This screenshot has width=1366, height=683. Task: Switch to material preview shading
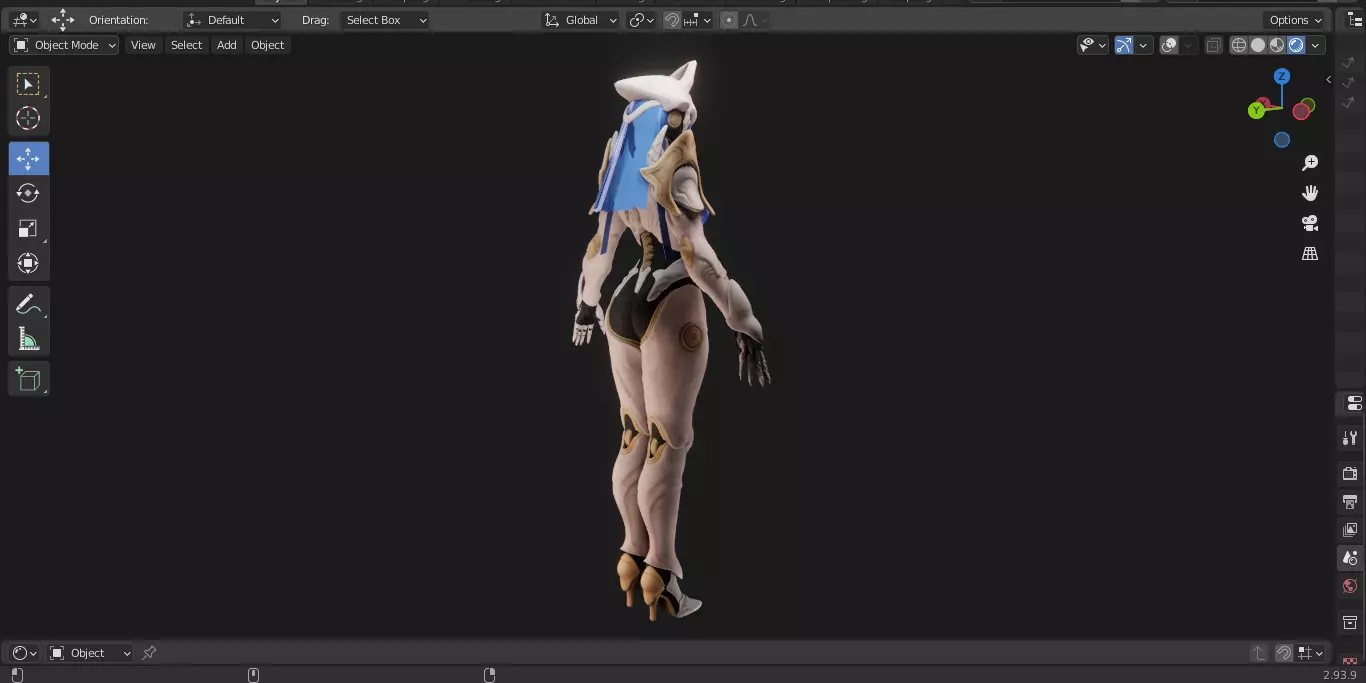click(1277, 45)
